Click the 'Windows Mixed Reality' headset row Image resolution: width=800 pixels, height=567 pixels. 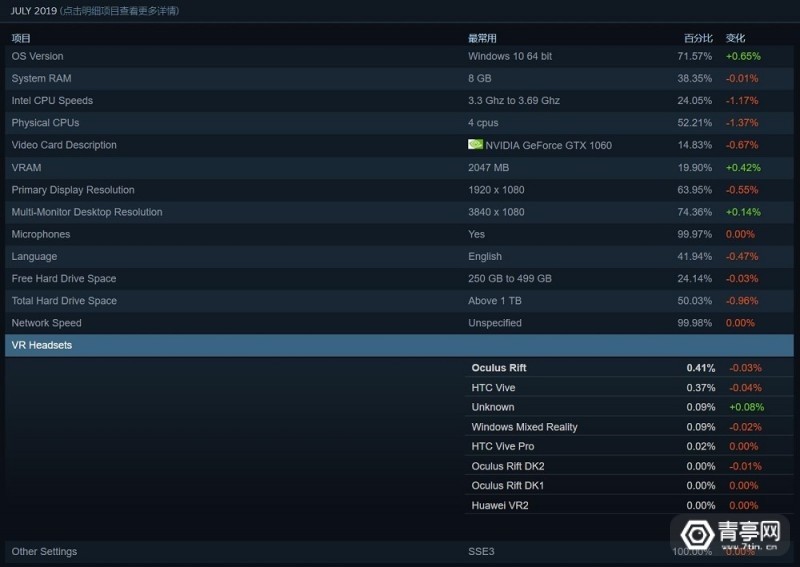(629, 427)
